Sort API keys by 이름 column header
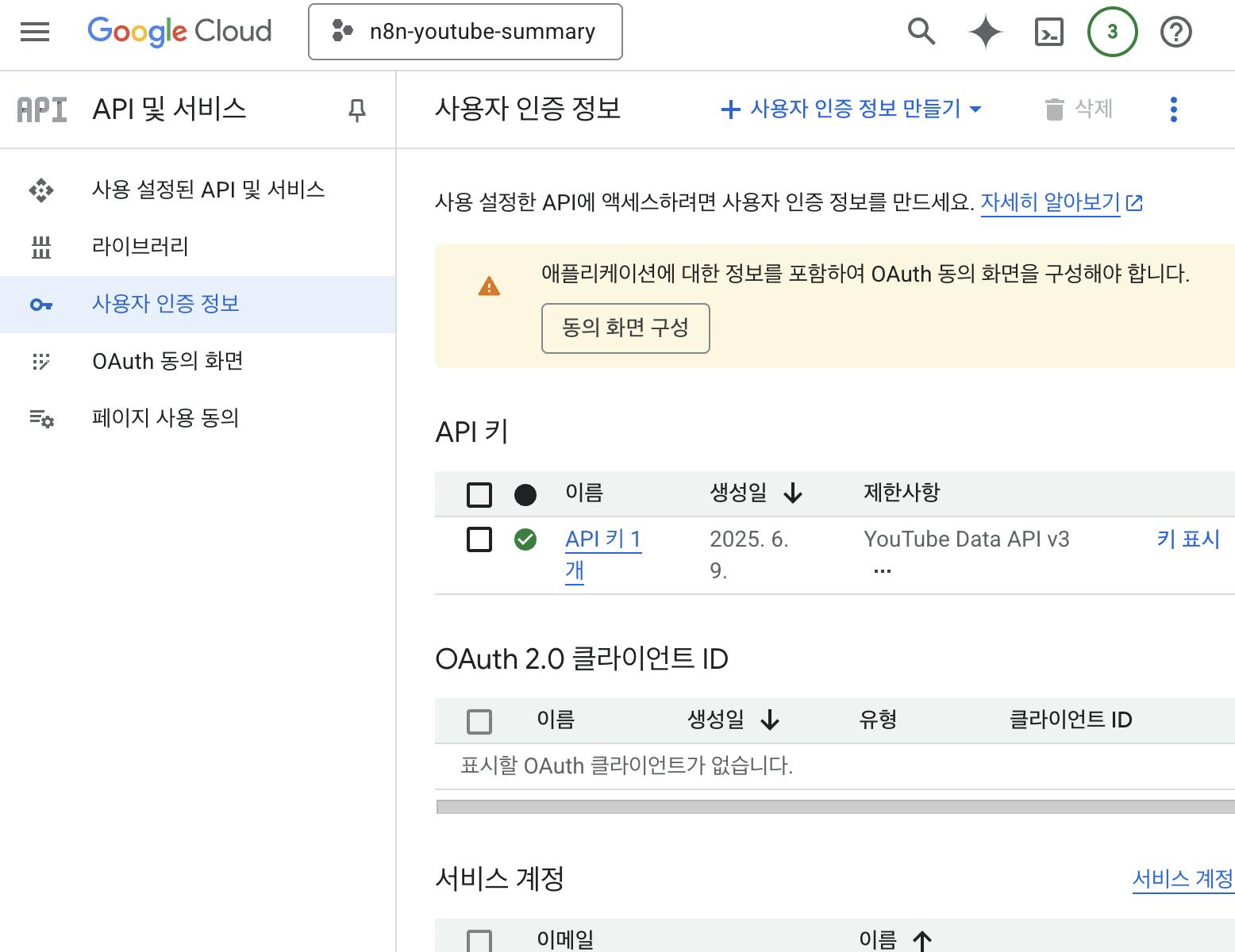 (584, 493)
